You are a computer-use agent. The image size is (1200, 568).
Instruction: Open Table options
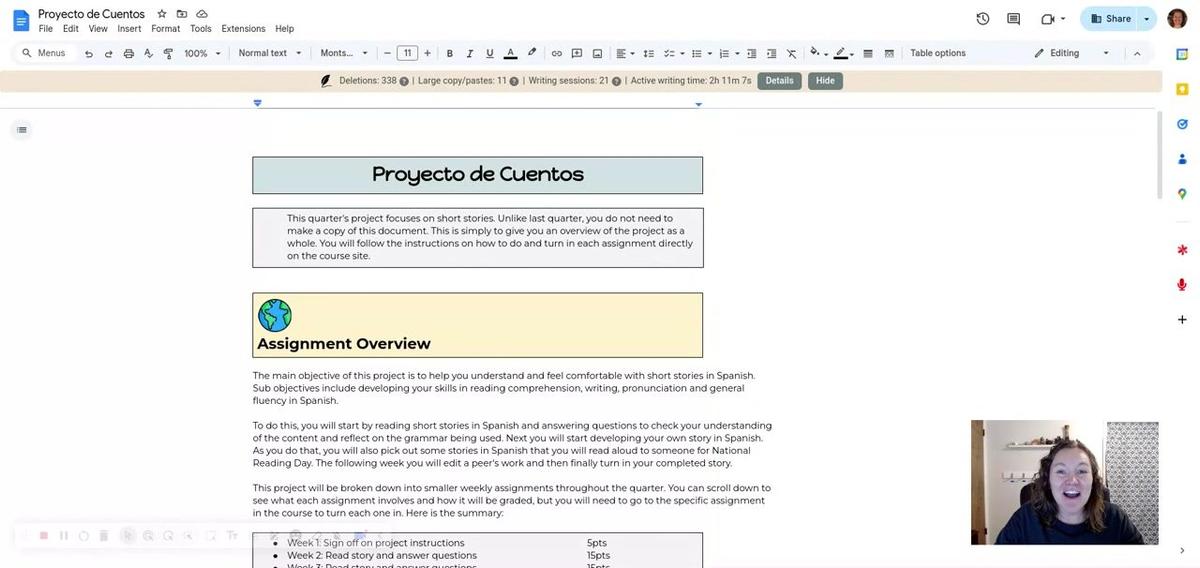tap(938, 54)
